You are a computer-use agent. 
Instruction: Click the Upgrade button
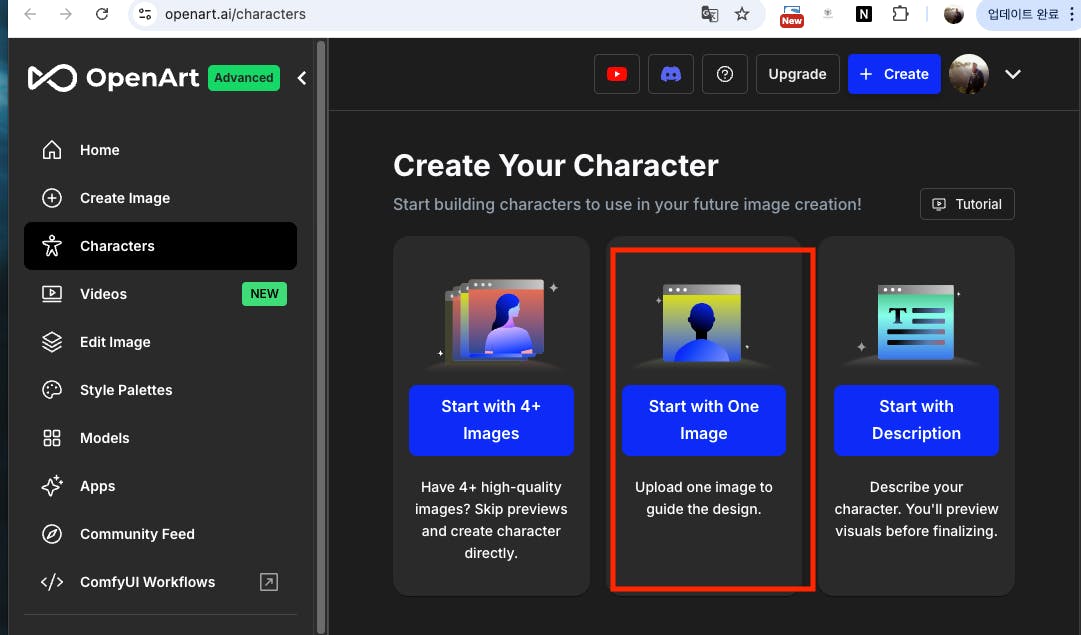pos(798,74)
